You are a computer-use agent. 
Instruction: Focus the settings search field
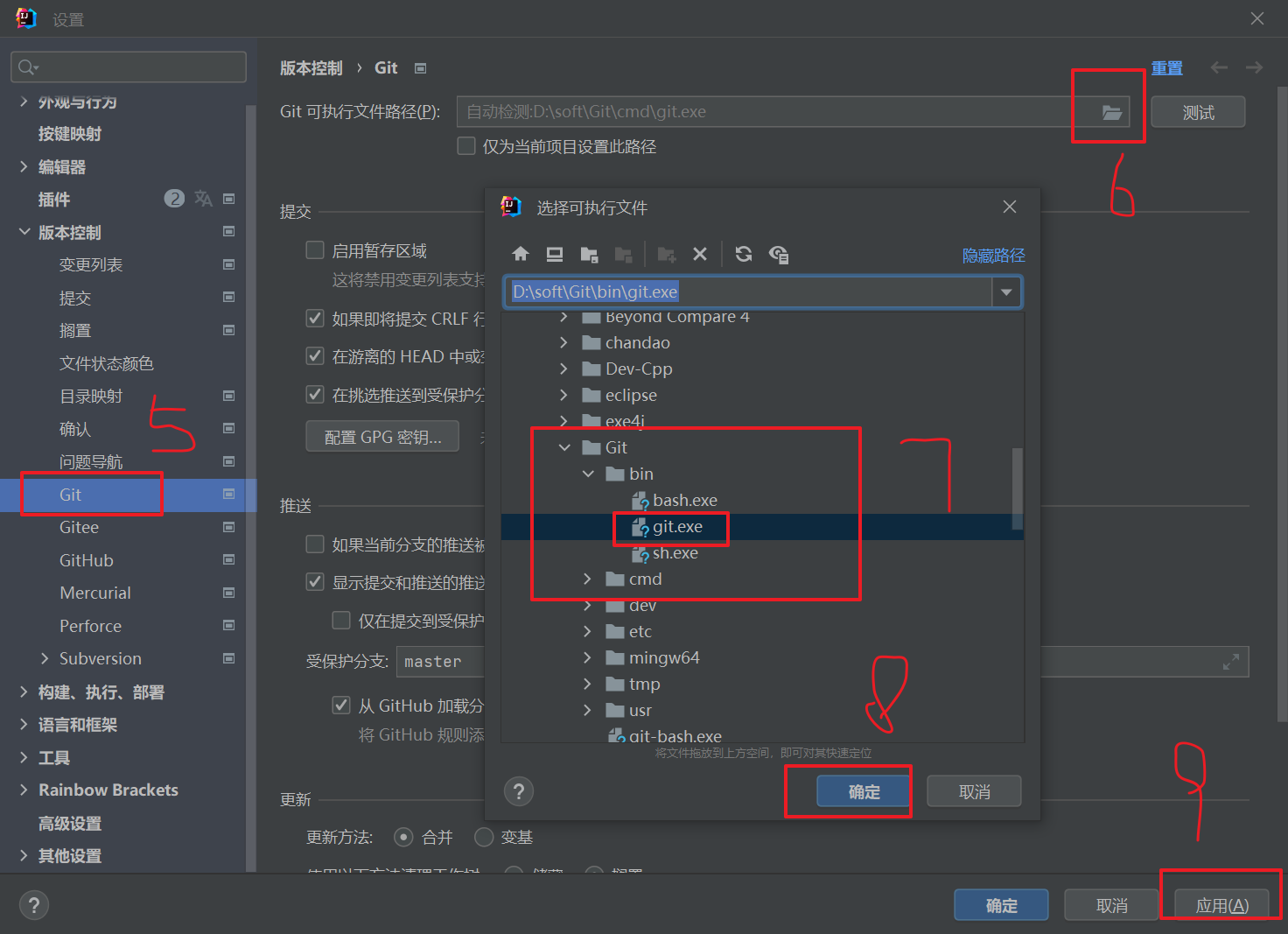(x=129, y=67)
